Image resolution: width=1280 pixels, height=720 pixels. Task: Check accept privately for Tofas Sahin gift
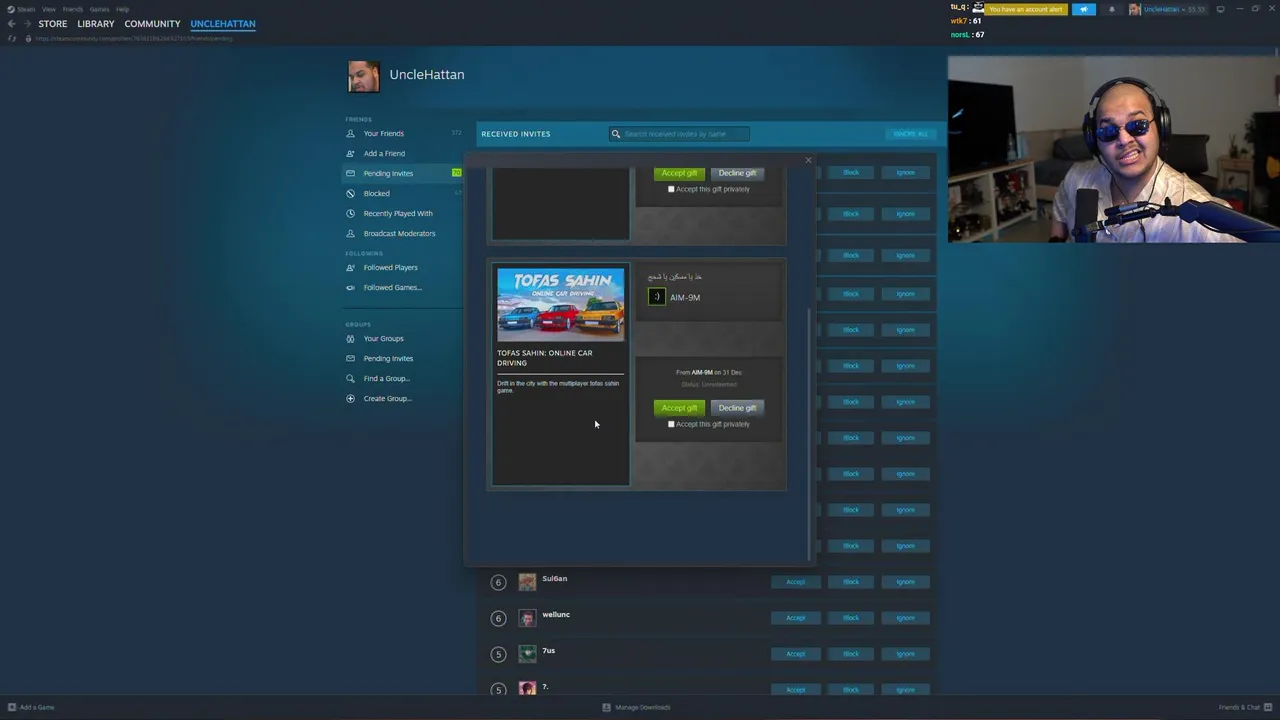click(671, 424)
